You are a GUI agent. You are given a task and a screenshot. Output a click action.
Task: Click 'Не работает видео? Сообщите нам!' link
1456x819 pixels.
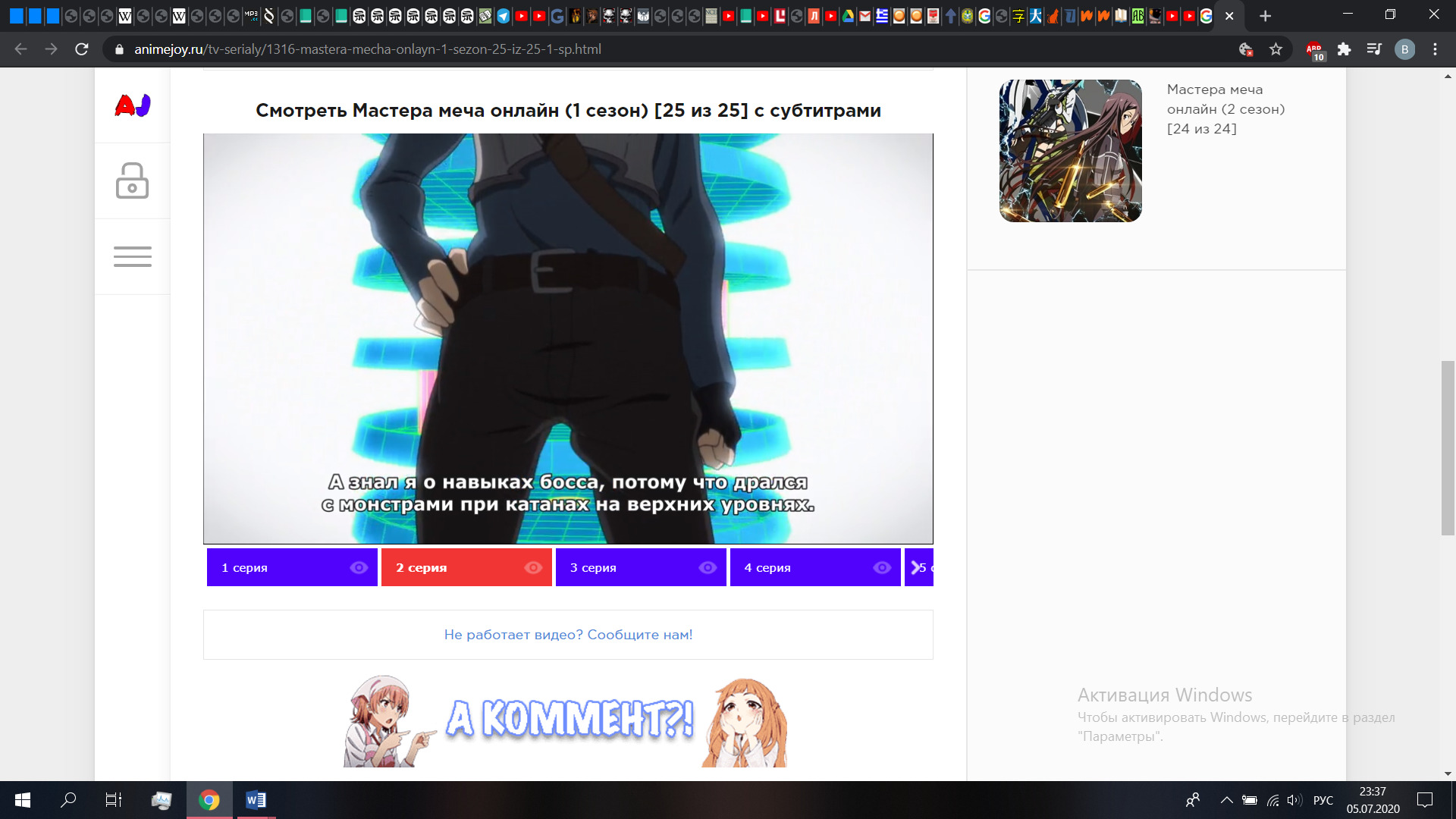(568, 635)
